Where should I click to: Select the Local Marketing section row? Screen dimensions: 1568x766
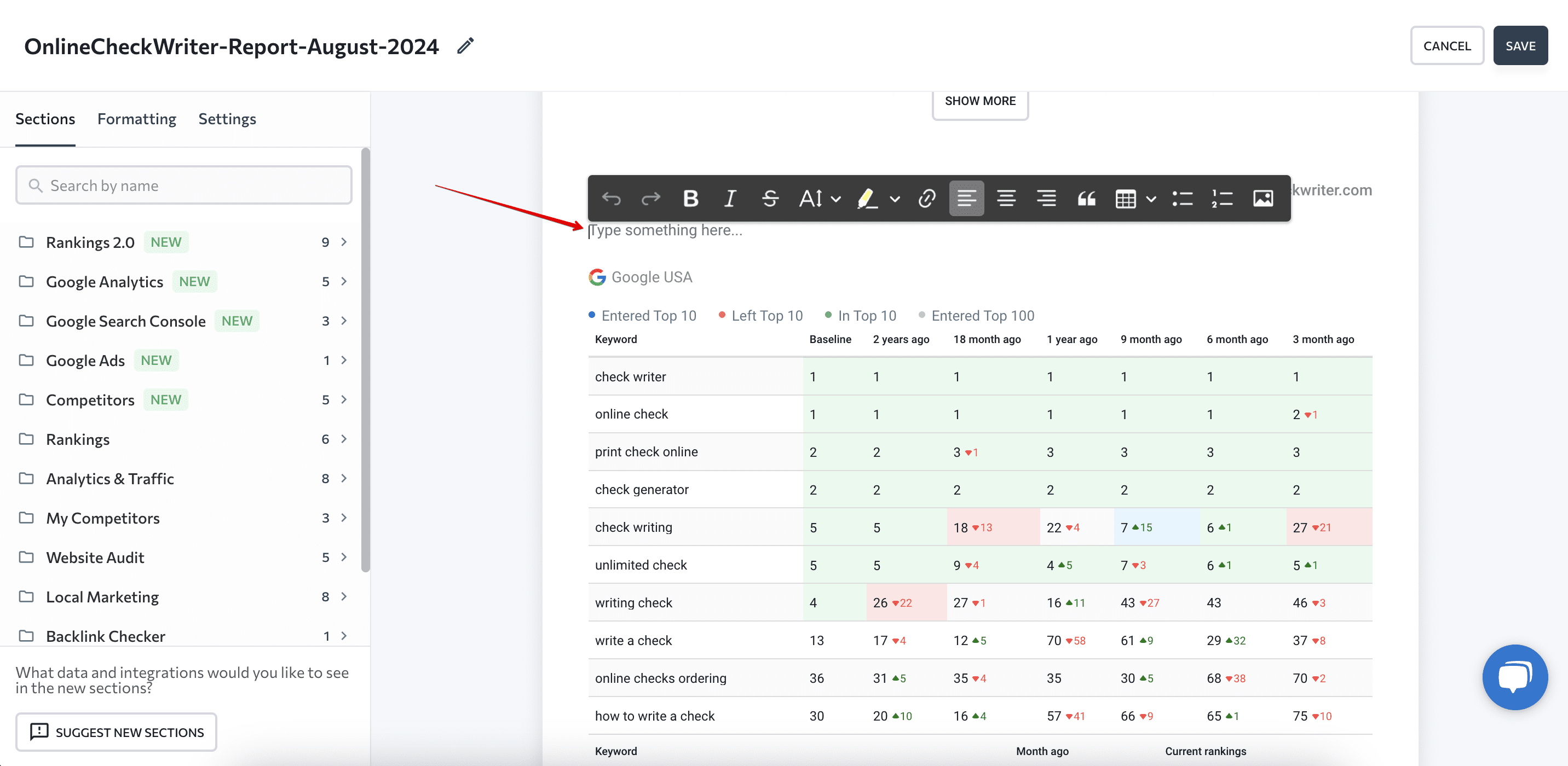[x=183, y=597]
